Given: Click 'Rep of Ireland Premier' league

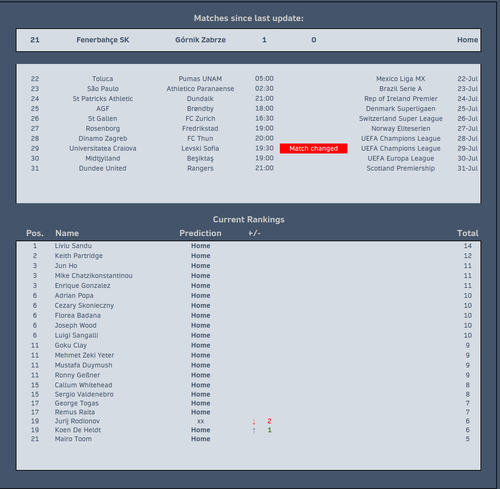Looking at the screenshot, I should pyautogui.click(x=401, y=99).
